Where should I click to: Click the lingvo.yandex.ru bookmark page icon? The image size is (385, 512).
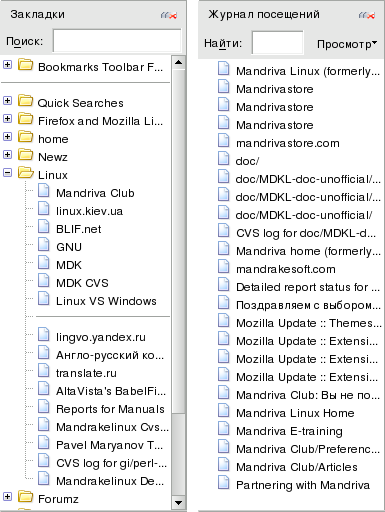44,335
